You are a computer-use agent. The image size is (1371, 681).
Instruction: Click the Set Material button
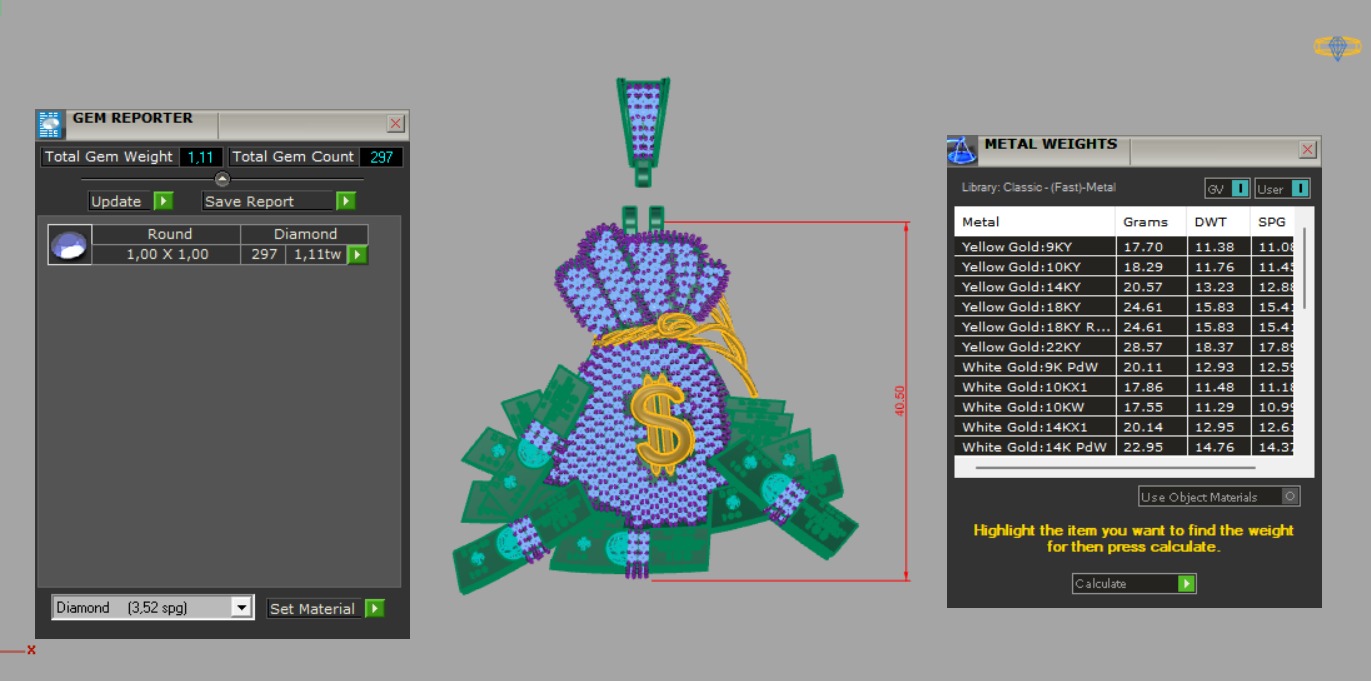coord(312,608)
